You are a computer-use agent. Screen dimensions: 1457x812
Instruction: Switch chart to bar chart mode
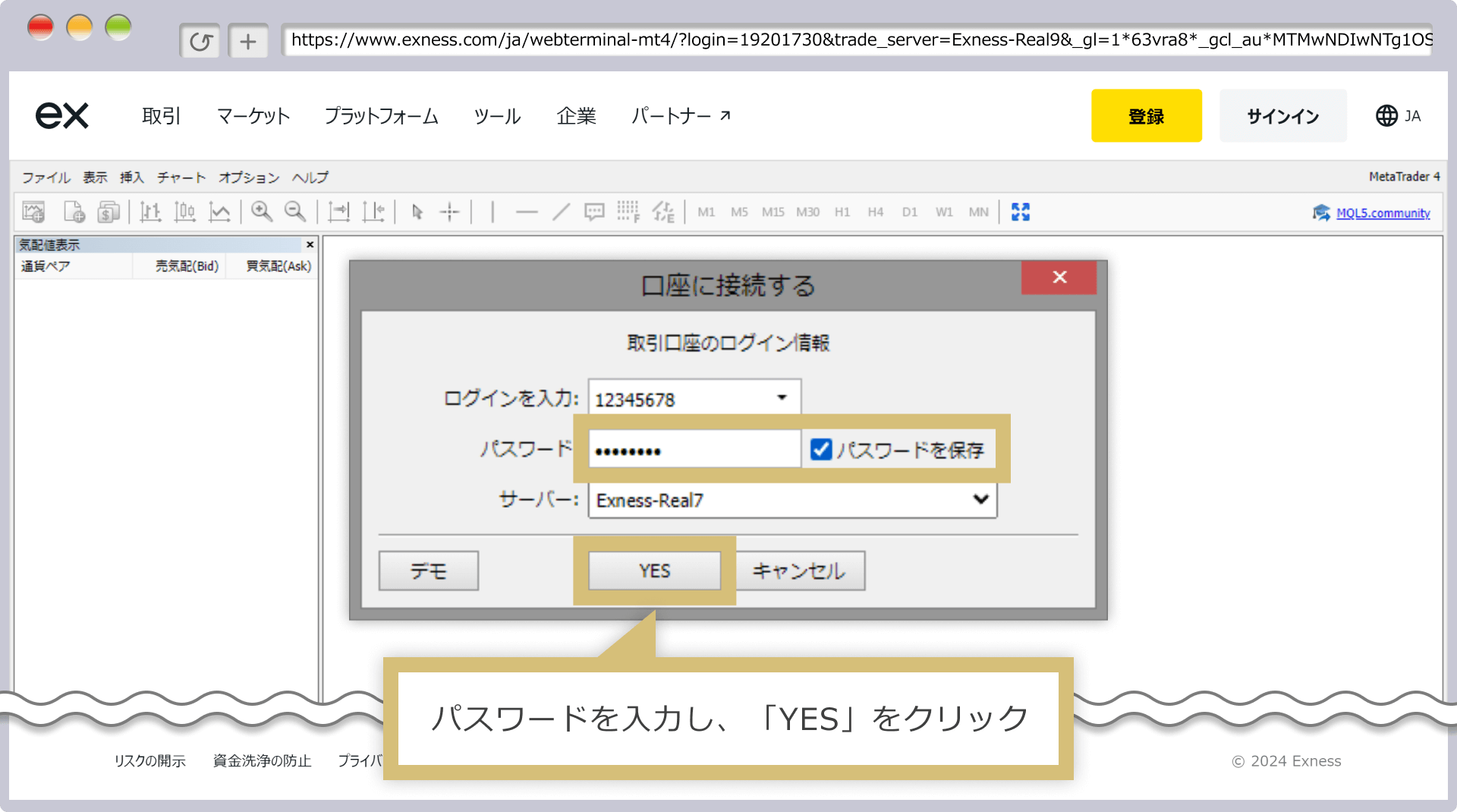tap(150, 212)
